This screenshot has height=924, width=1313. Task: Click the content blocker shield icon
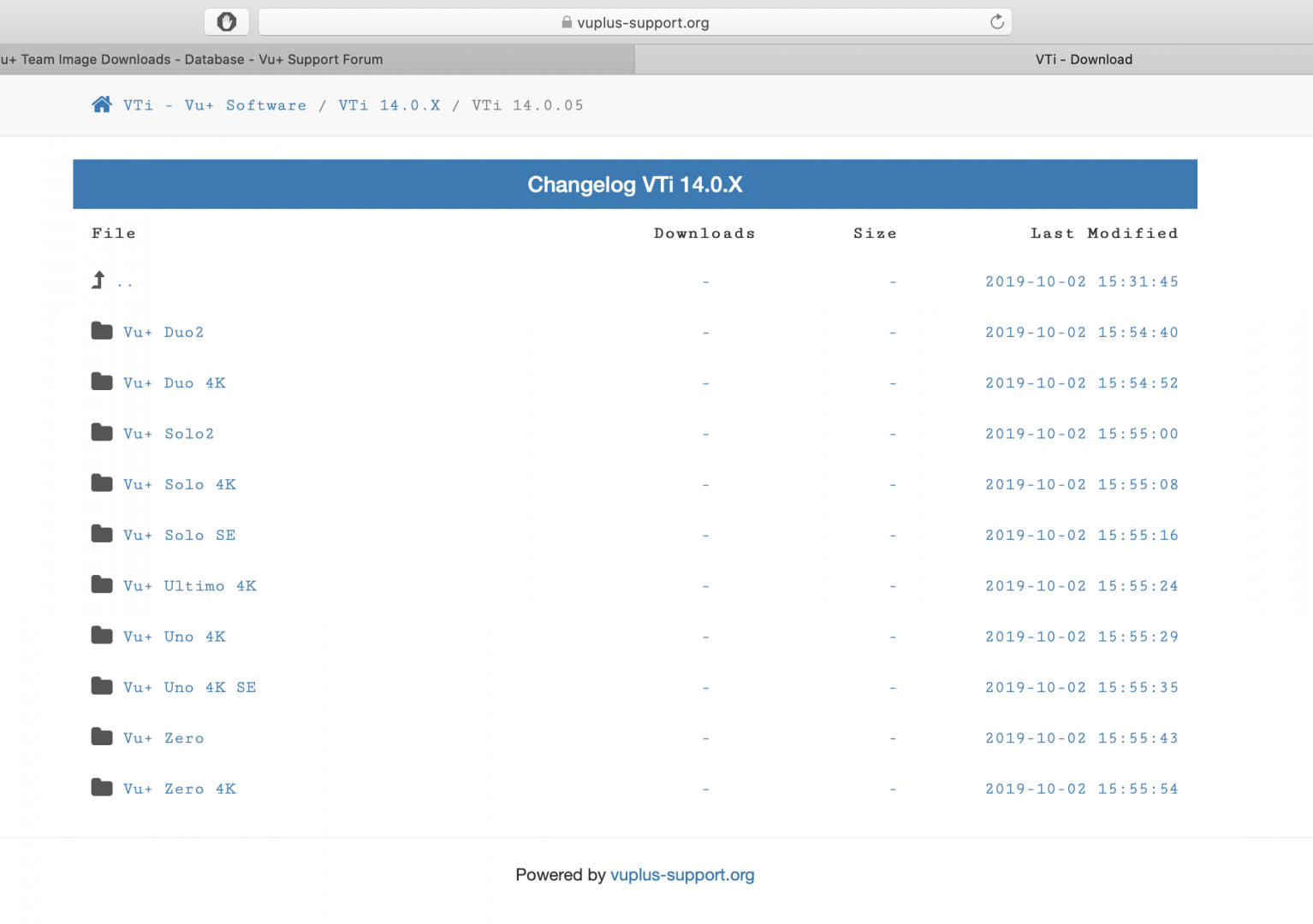226,21
